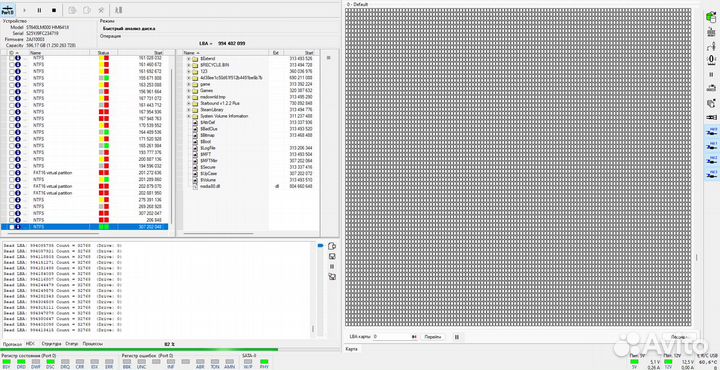This screenshot has height=370, width=720.
Task: Expand the Starbound v1.2.2 Rus folder
Action: pos(188,103)
